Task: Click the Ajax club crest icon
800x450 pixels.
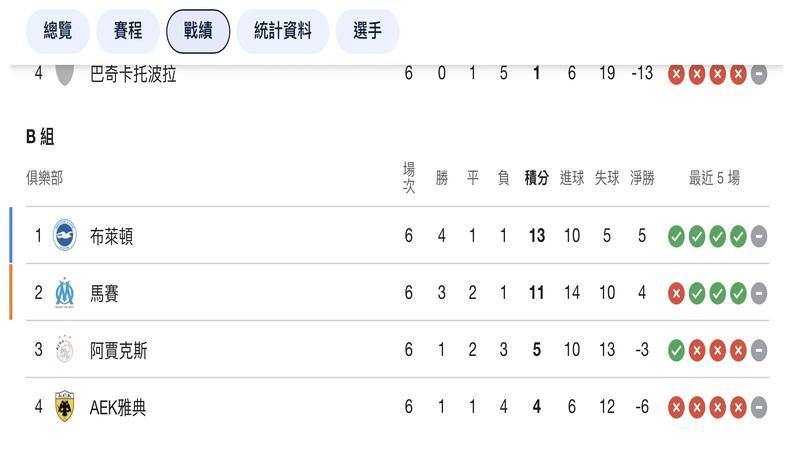Action: [x=65, y=350]
